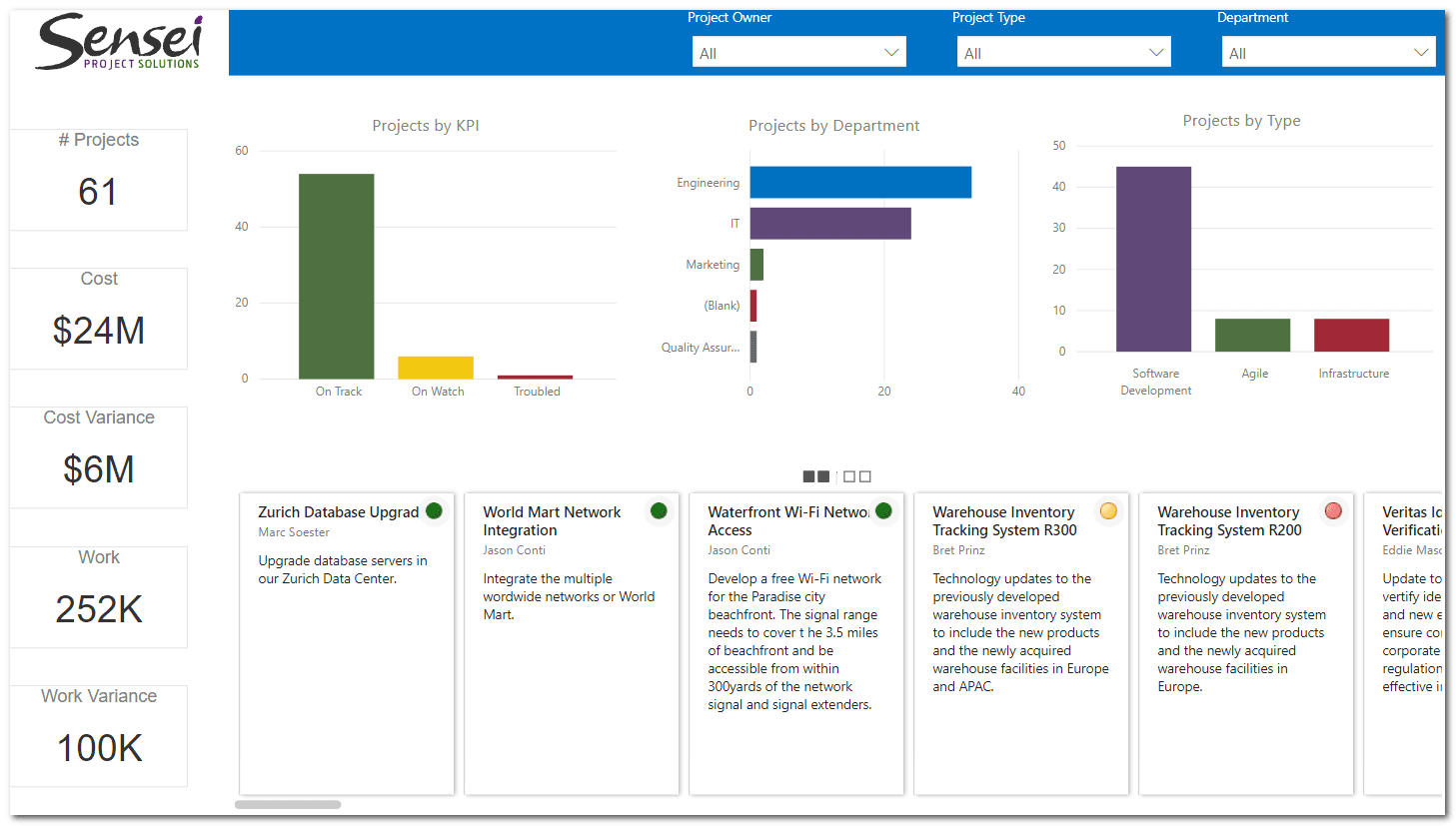Select the gray Quality Assurance bar
The width and height of the screenshot is (1456, 826).
[x=753, y=347]
